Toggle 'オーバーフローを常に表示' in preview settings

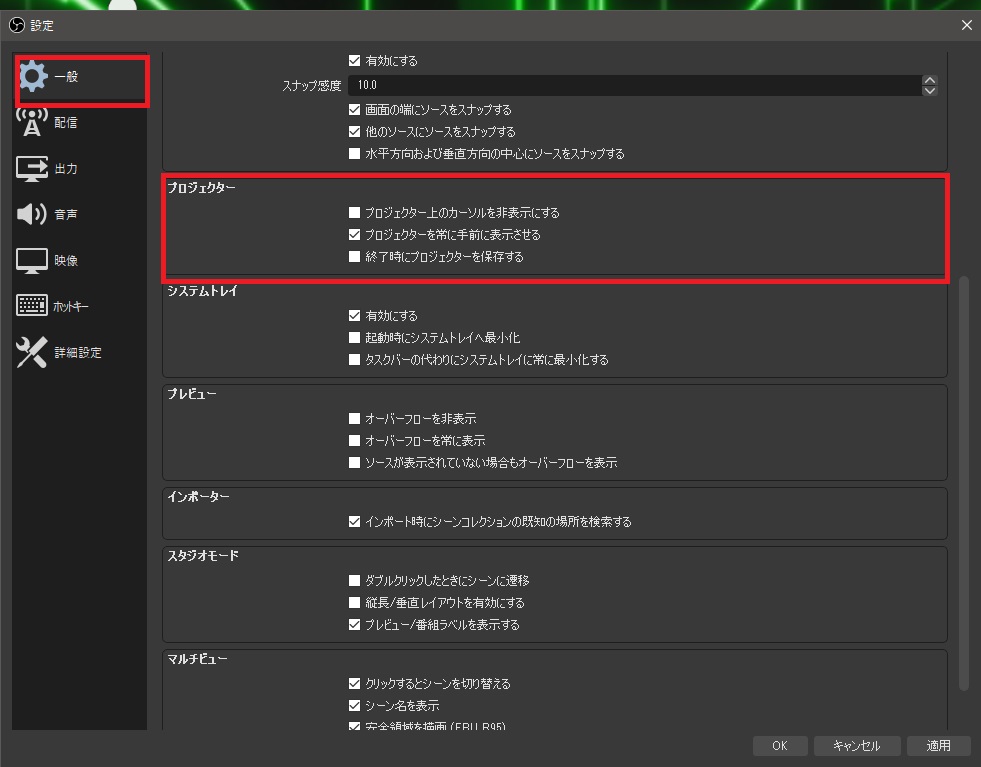point(355,440)
